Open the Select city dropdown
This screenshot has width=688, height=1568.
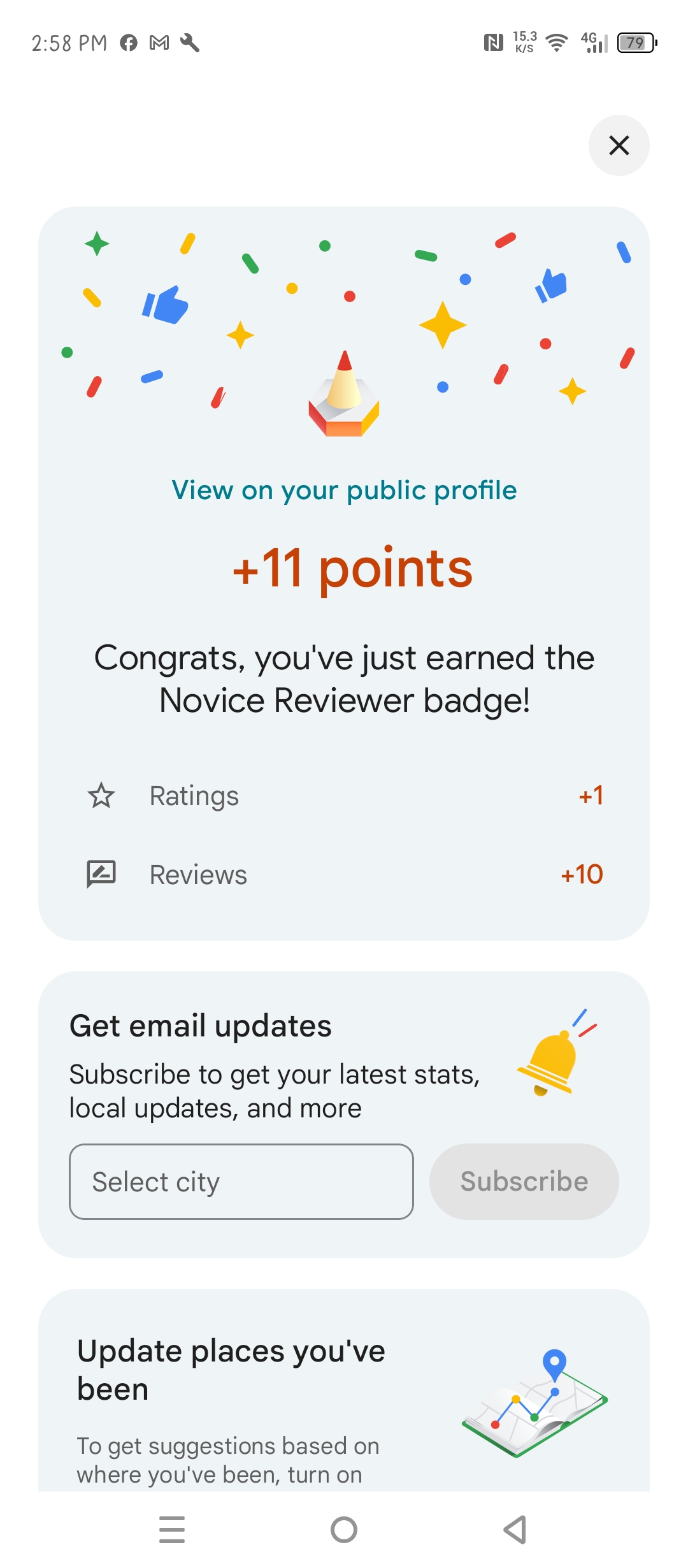(x=241, y=1181)
